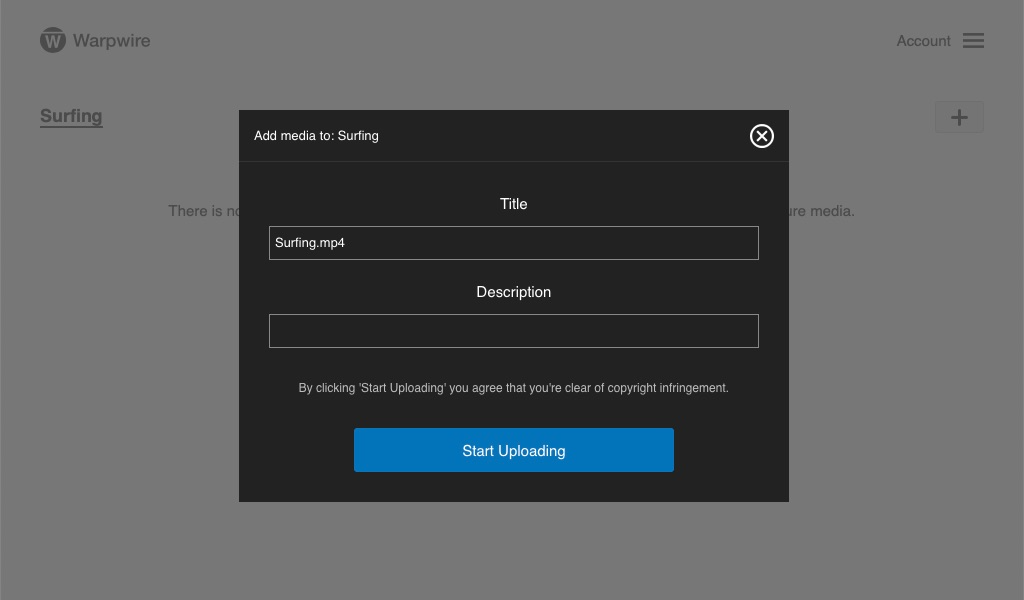Click the empty Description field

(513, 331)
